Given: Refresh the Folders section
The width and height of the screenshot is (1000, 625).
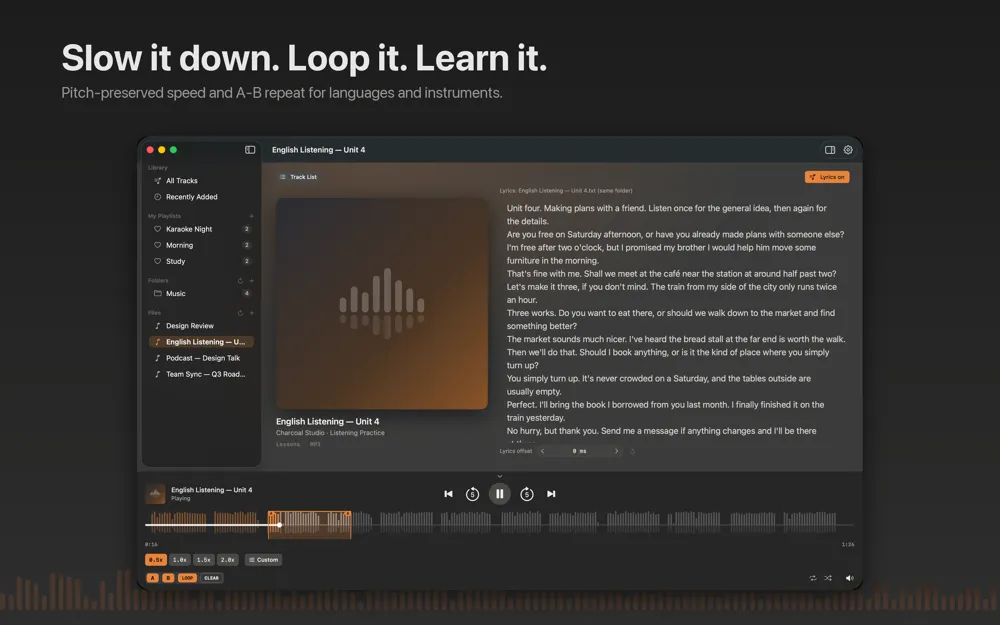Looking at the screenshot, I should (240, 281).
